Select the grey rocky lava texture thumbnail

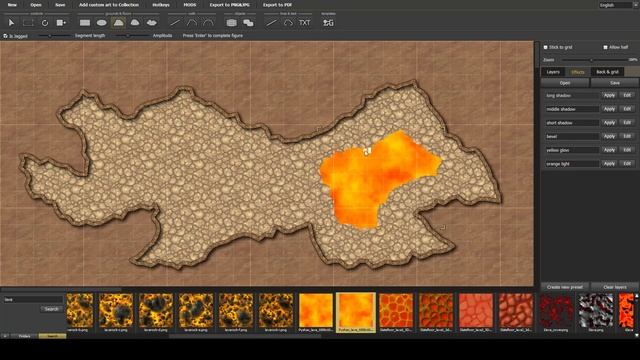(x=596, y=312)
